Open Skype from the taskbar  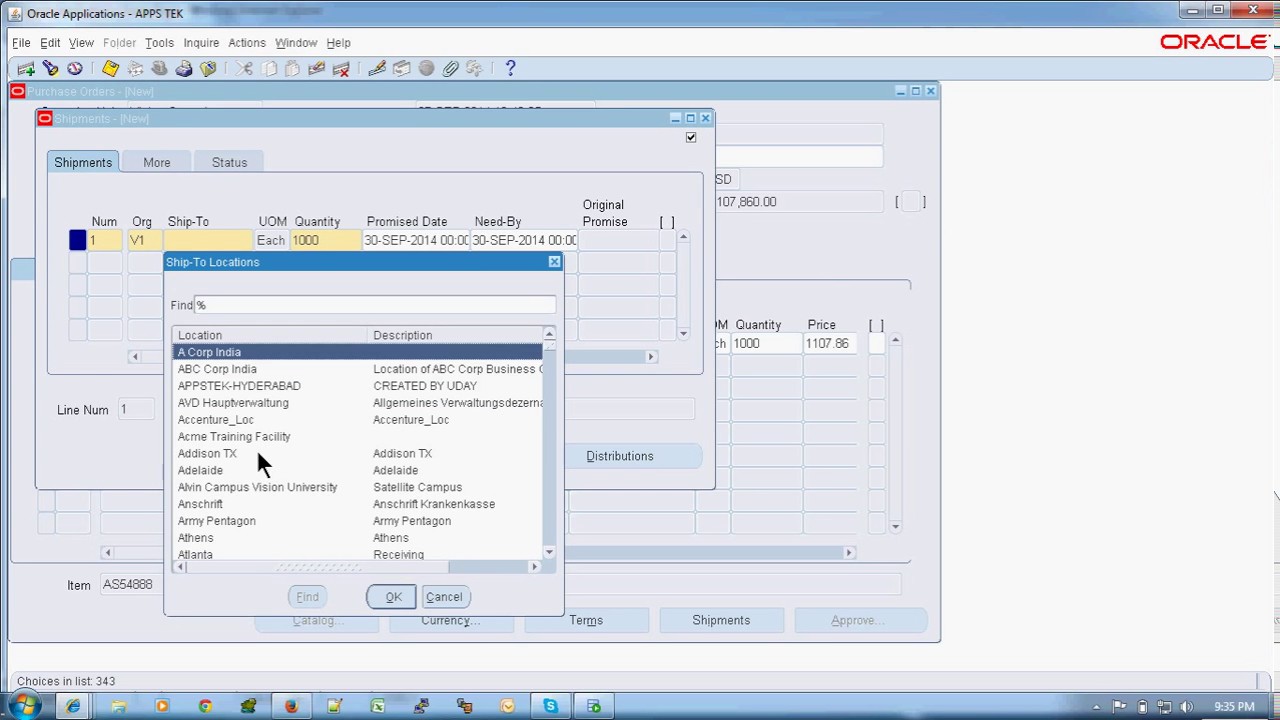coord(551,706)
